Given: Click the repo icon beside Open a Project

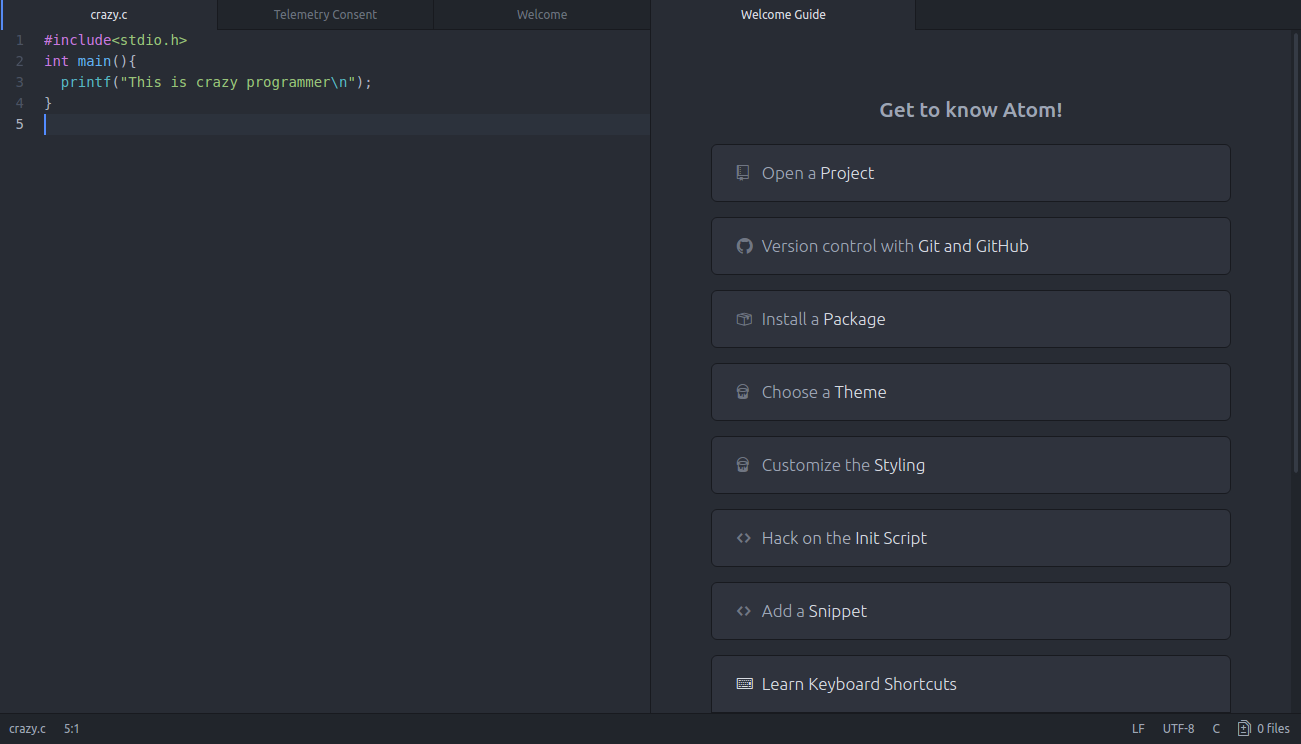Looking at the screenshot, I should [743, 173].
